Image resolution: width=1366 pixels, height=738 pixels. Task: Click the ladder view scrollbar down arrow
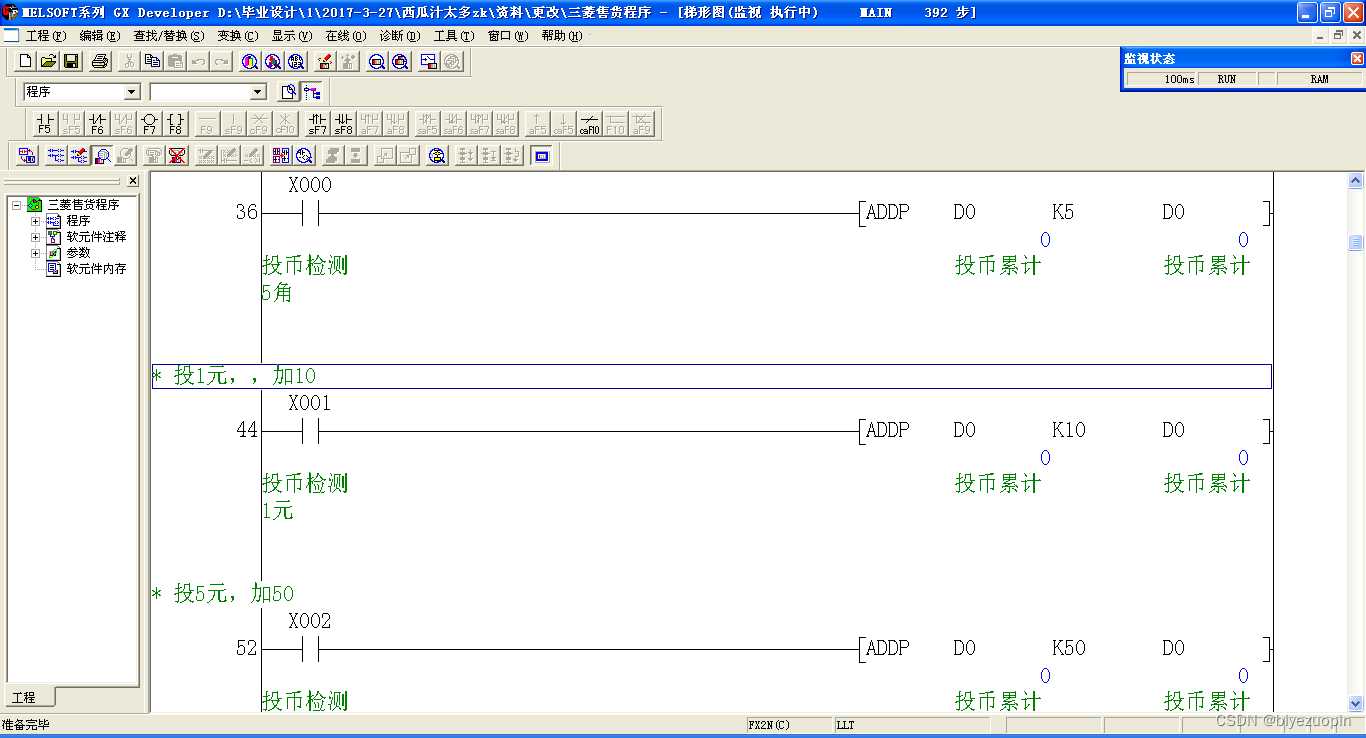1356,703
